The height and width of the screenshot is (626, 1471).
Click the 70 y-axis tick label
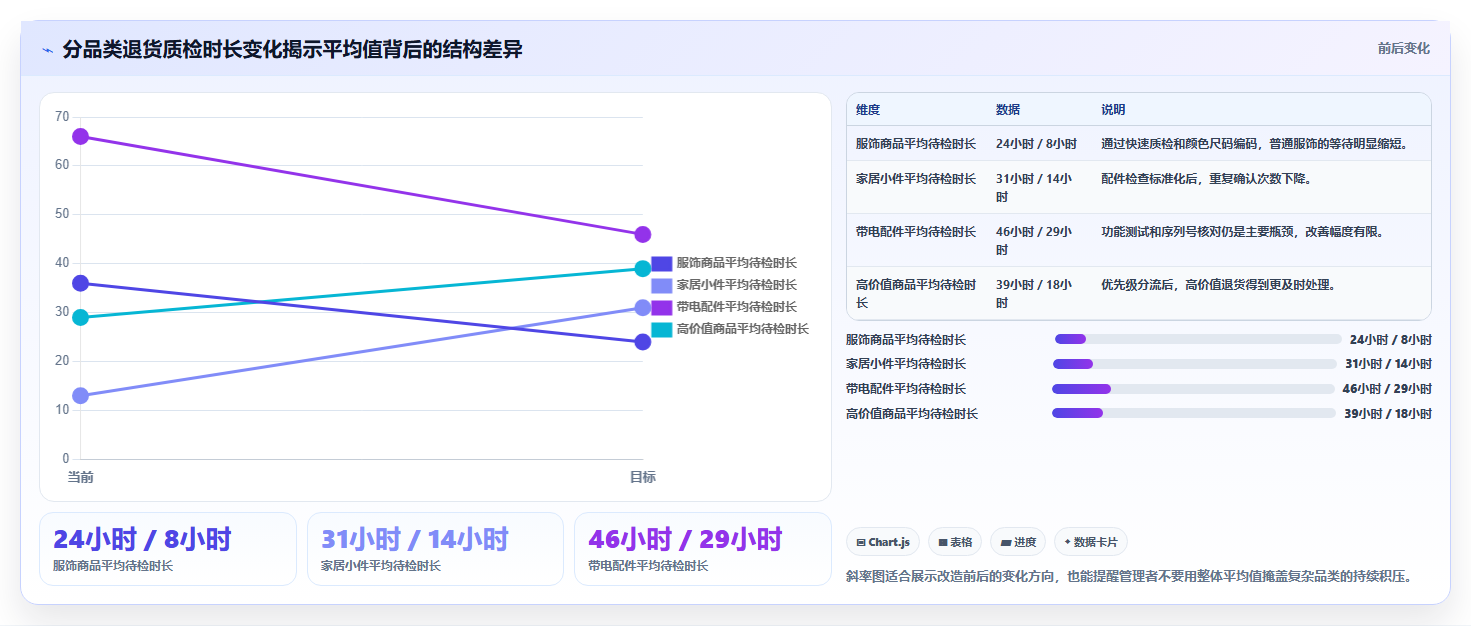coord(62,117)
